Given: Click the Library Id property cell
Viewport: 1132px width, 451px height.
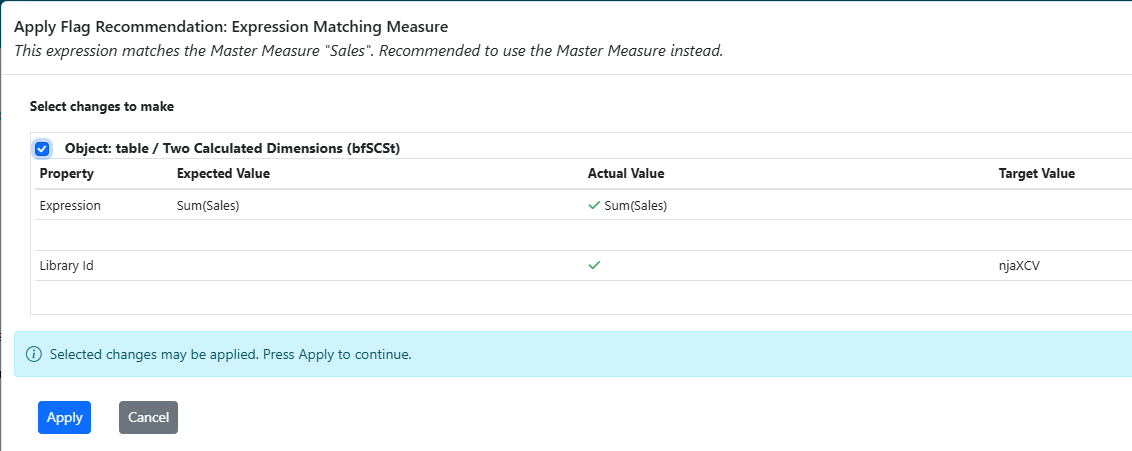Looking at the screenshot, I should pyautogui.click(x=66, y=266).
